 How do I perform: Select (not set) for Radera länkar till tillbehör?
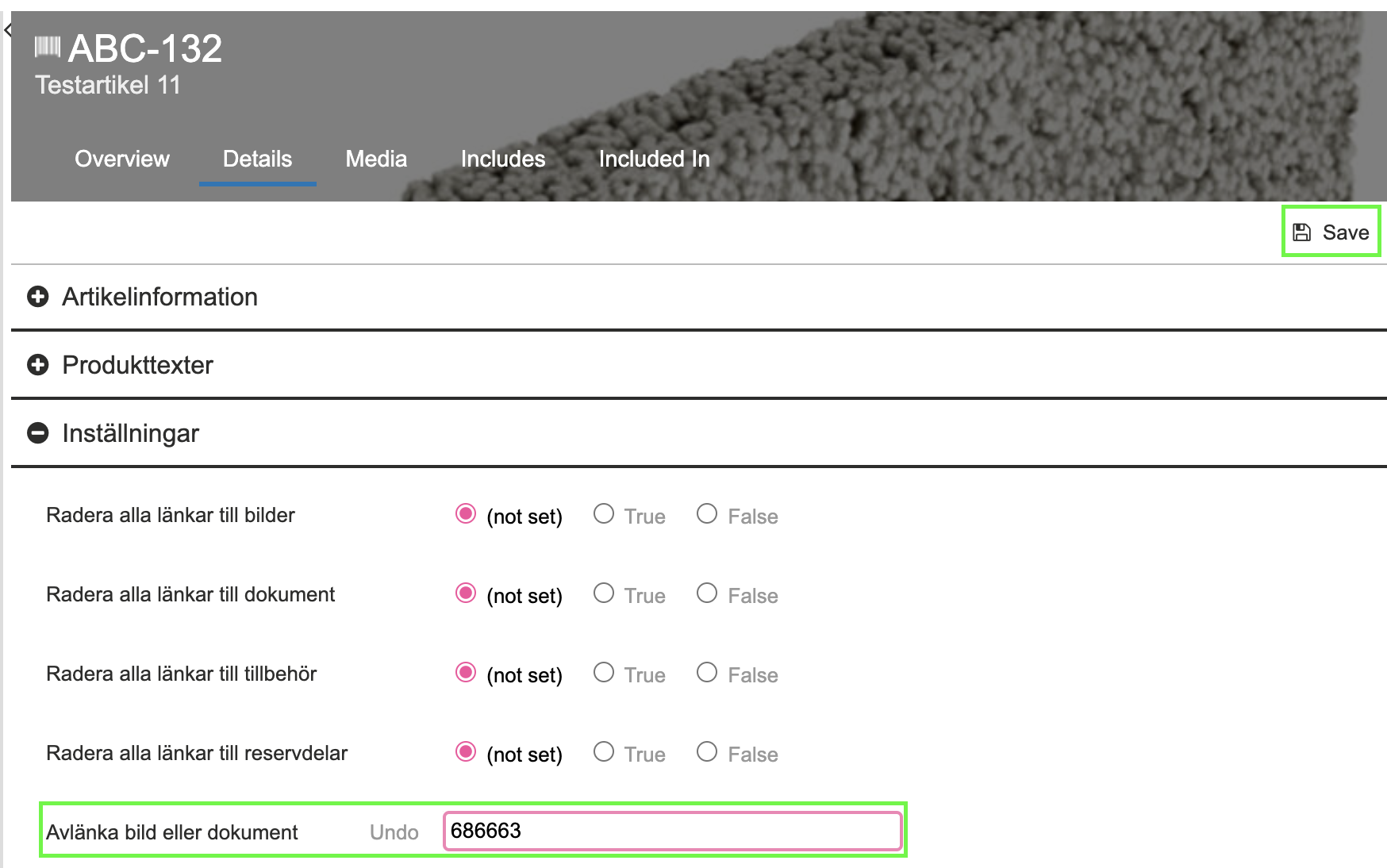pyautogui.click(x=466, y=673)
